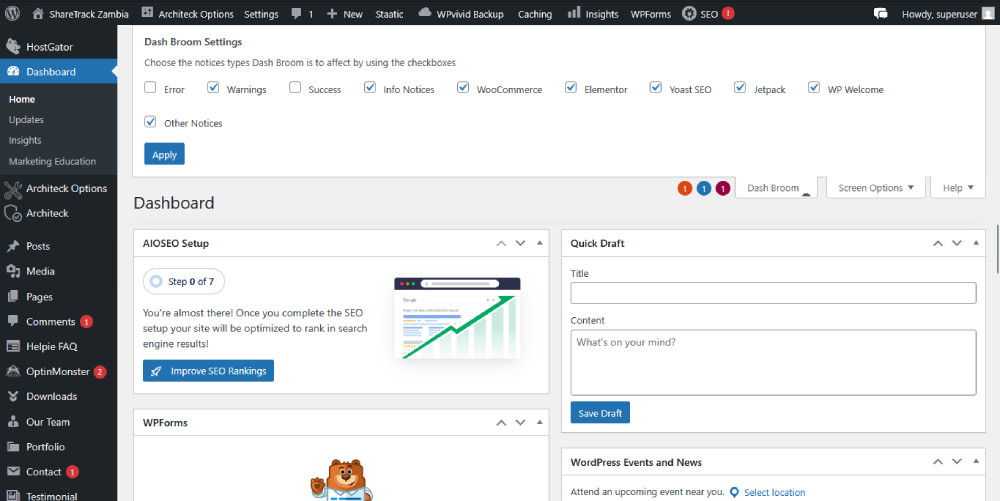
Task: Open Posts via the pushpin icon
Action: coord(13,246)
